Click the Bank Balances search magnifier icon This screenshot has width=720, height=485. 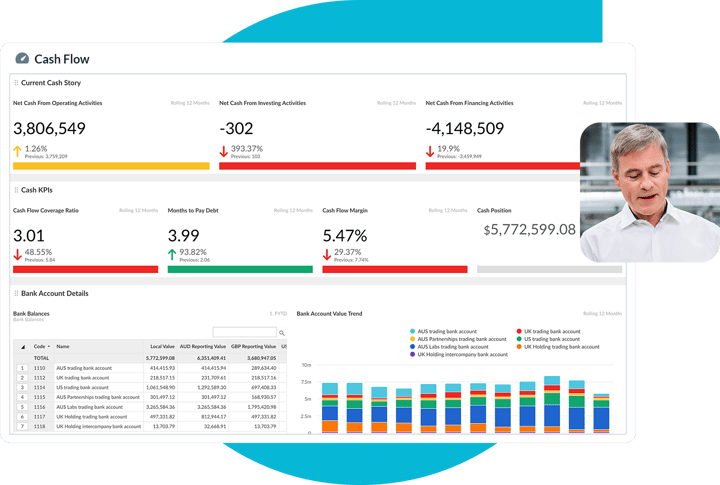coord(282,333)
